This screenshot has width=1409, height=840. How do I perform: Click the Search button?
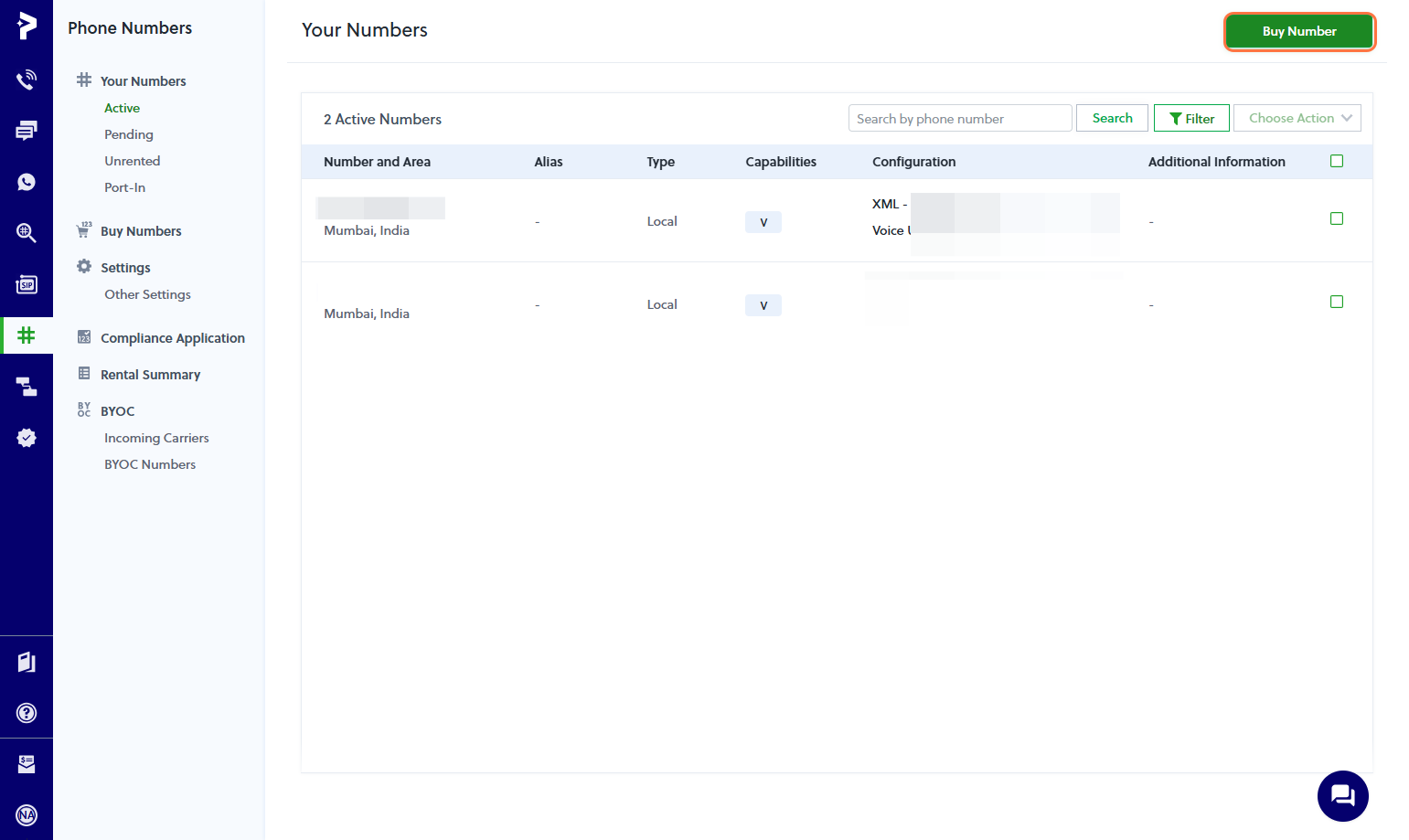[1112, 118]
